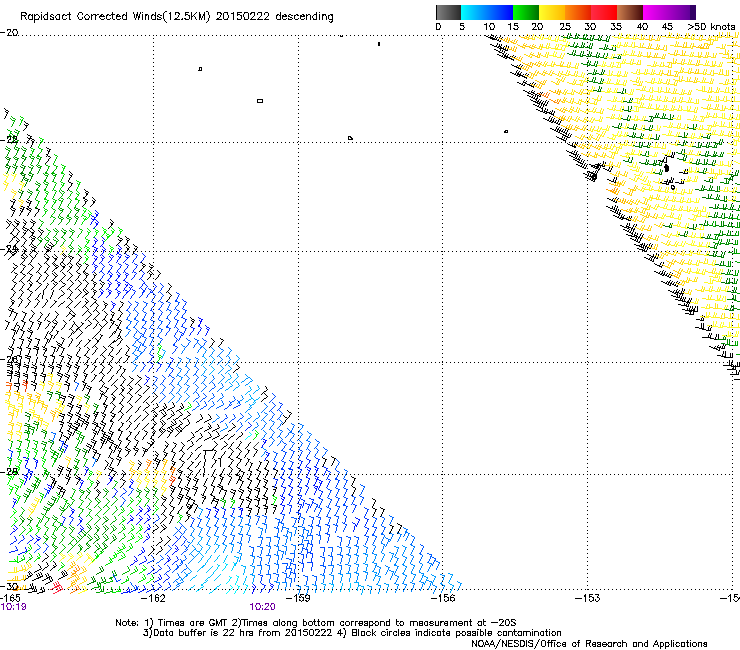Click the cyan-blue 5-15 knots color band
Screen dimensions: 740x650
487,12
